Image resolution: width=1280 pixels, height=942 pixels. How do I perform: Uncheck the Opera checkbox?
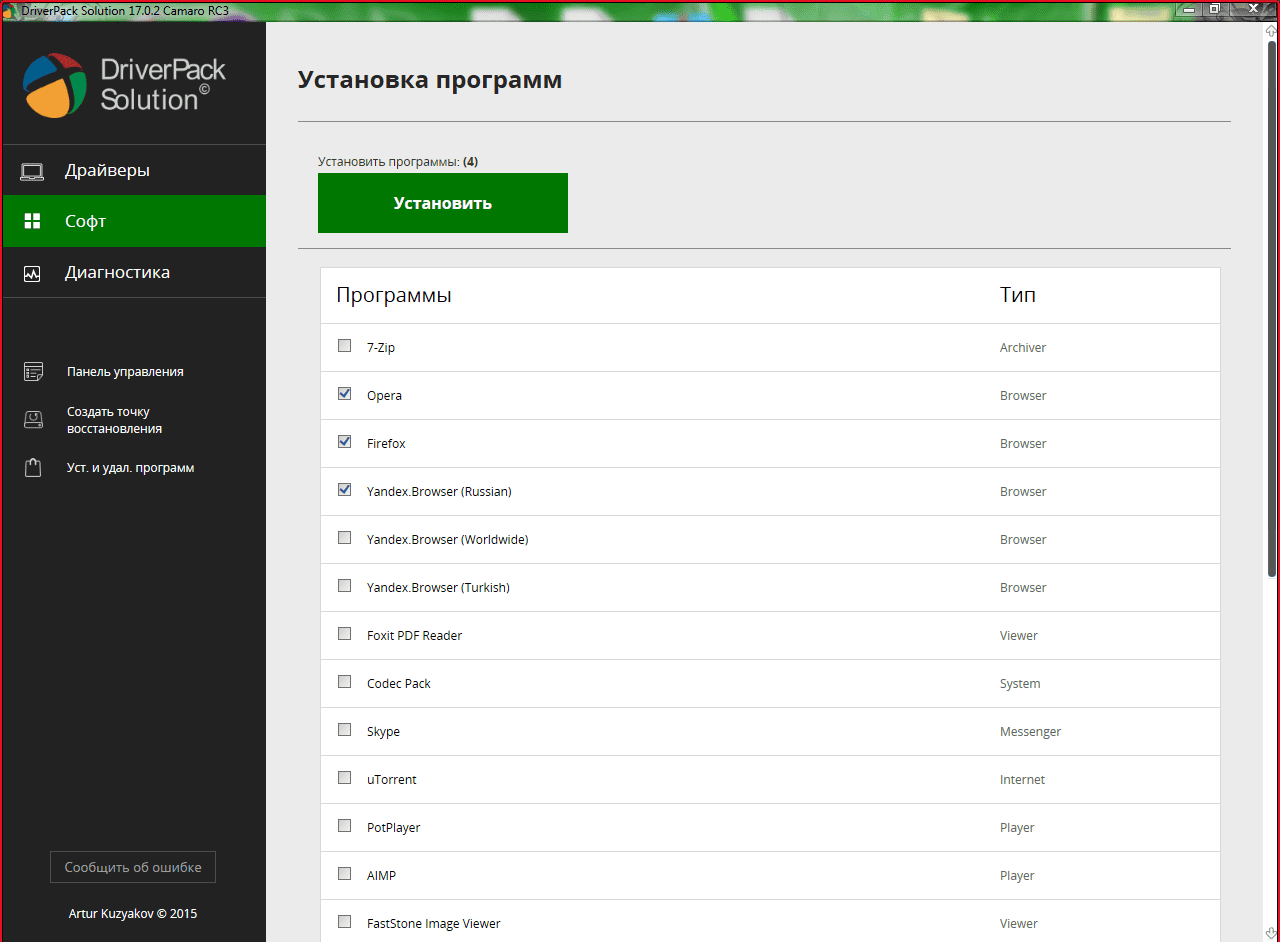tap(345, 394)
